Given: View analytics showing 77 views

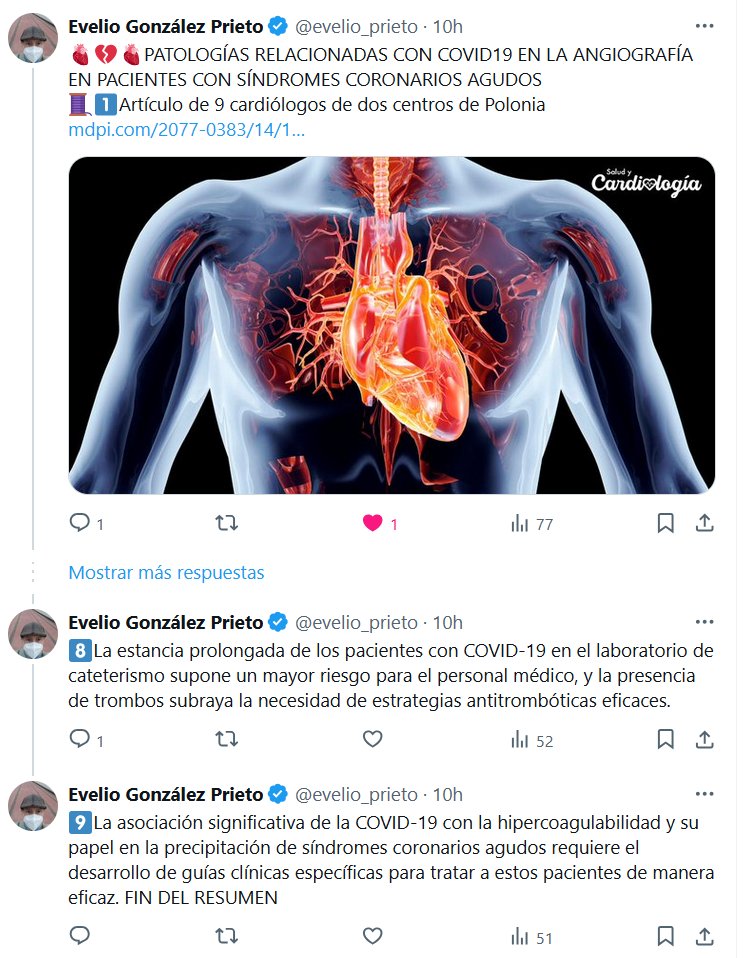Looking at the screenshot, I should pos(532,523).
